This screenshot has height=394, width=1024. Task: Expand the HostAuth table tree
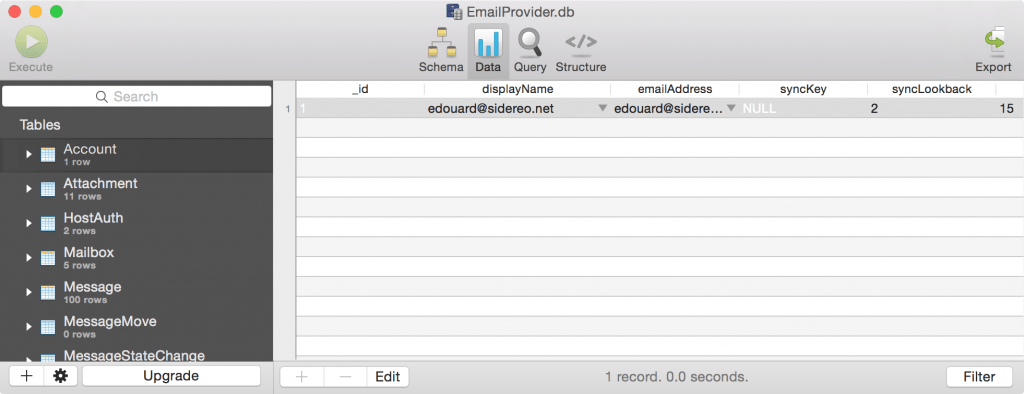[28, 223]
